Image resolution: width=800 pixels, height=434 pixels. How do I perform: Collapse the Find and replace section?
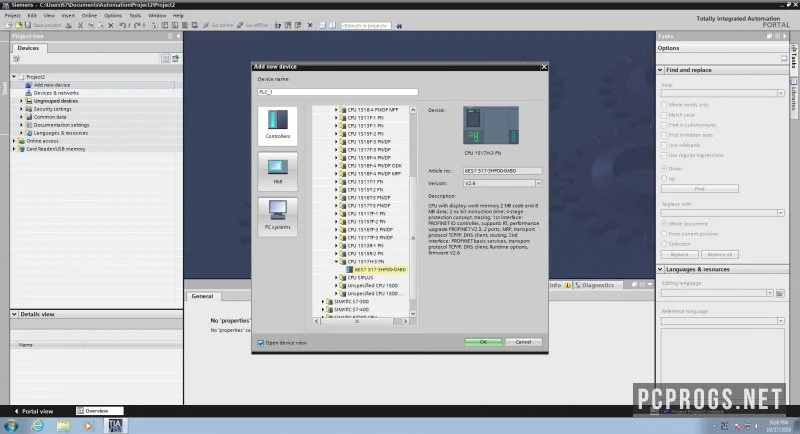[660, 70]
